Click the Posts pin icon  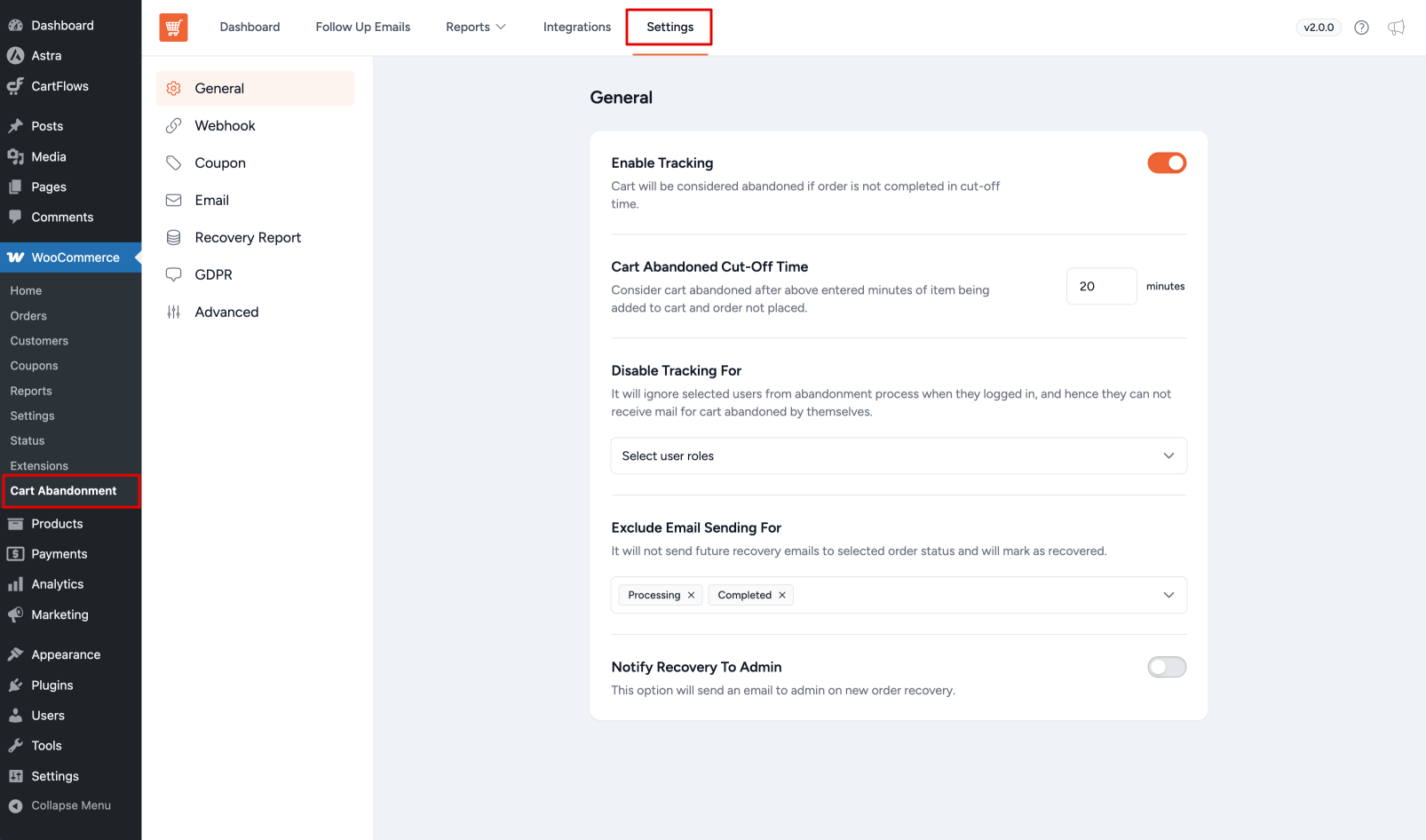point(15,126)
